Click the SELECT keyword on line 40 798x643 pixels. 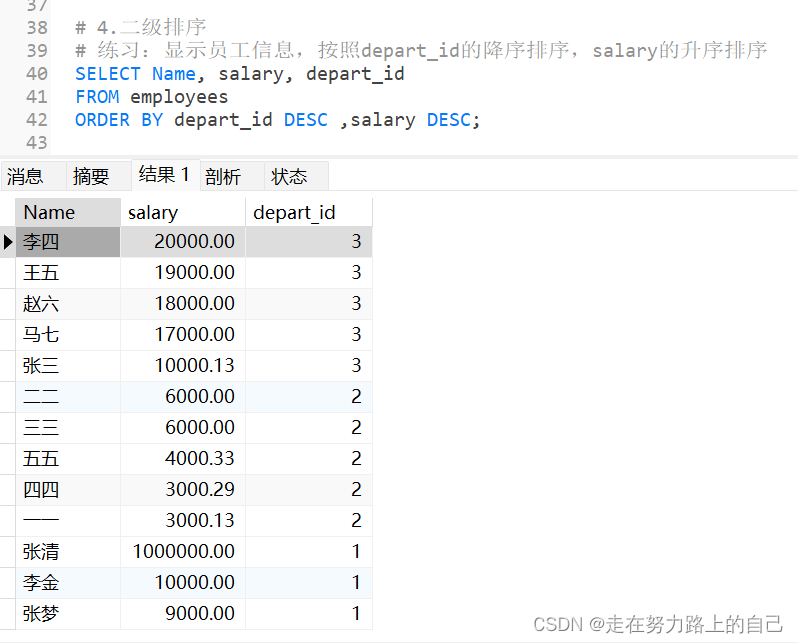[x=107, y=74]
